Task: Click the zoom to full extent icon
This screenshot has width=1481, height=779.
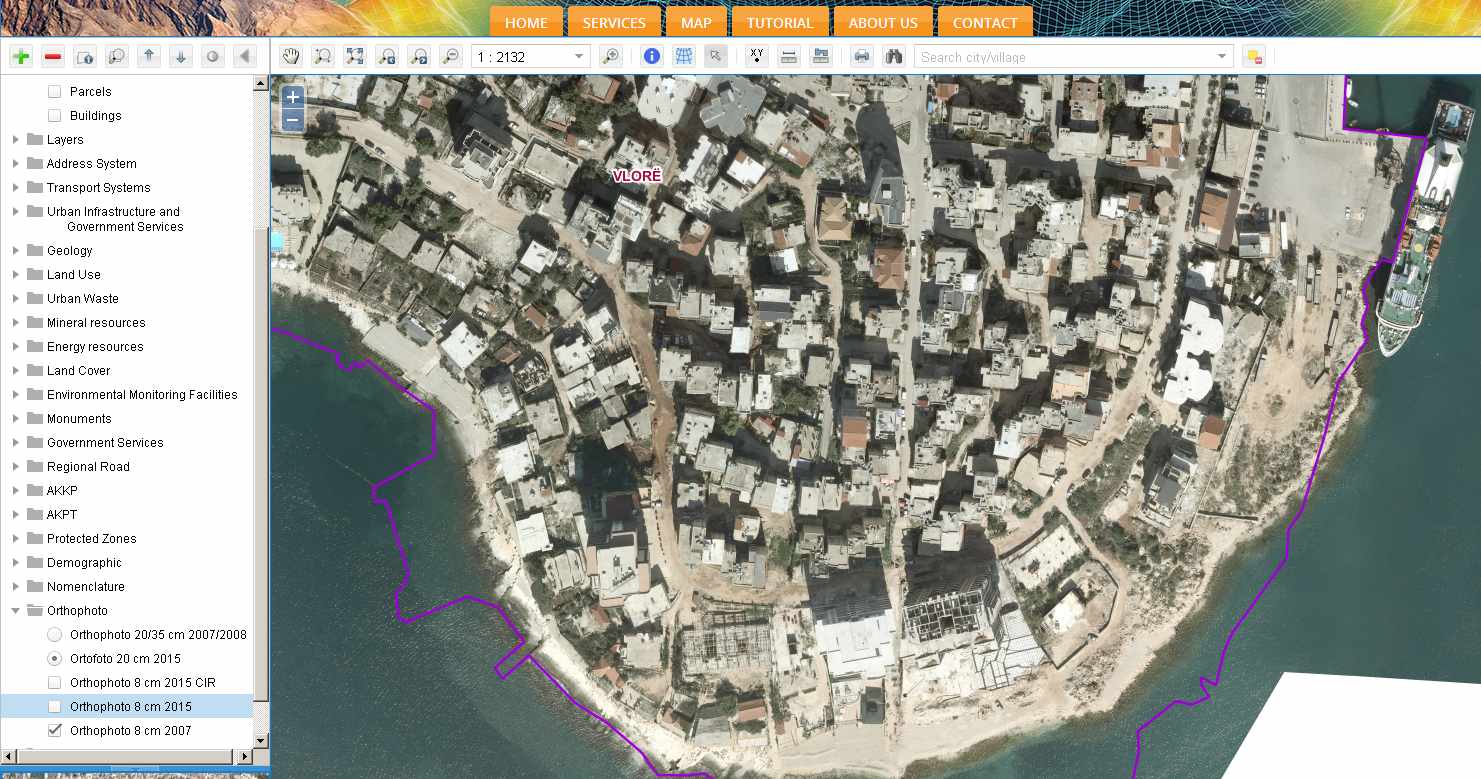Action: click(x=355, y=57)
